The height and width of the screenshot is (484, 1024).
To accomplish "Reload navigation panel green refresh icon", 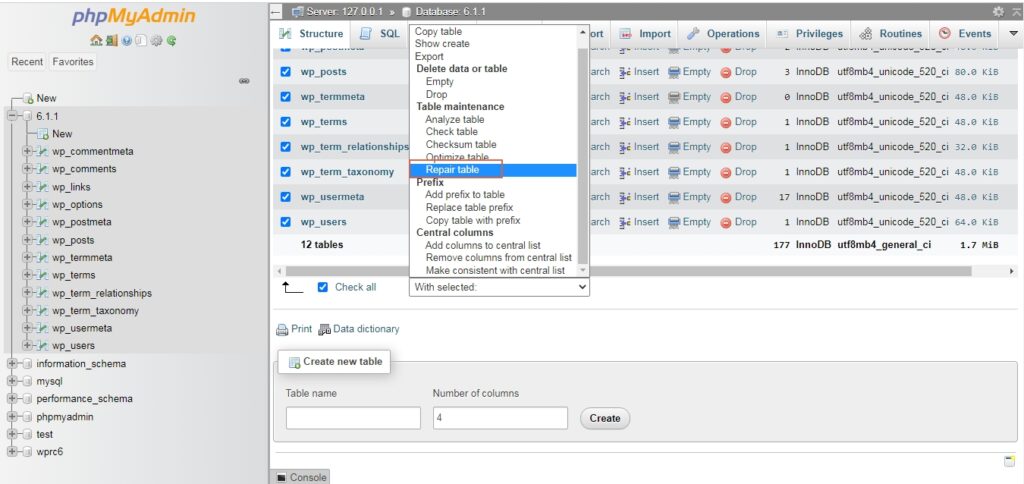I will (172, 40).
